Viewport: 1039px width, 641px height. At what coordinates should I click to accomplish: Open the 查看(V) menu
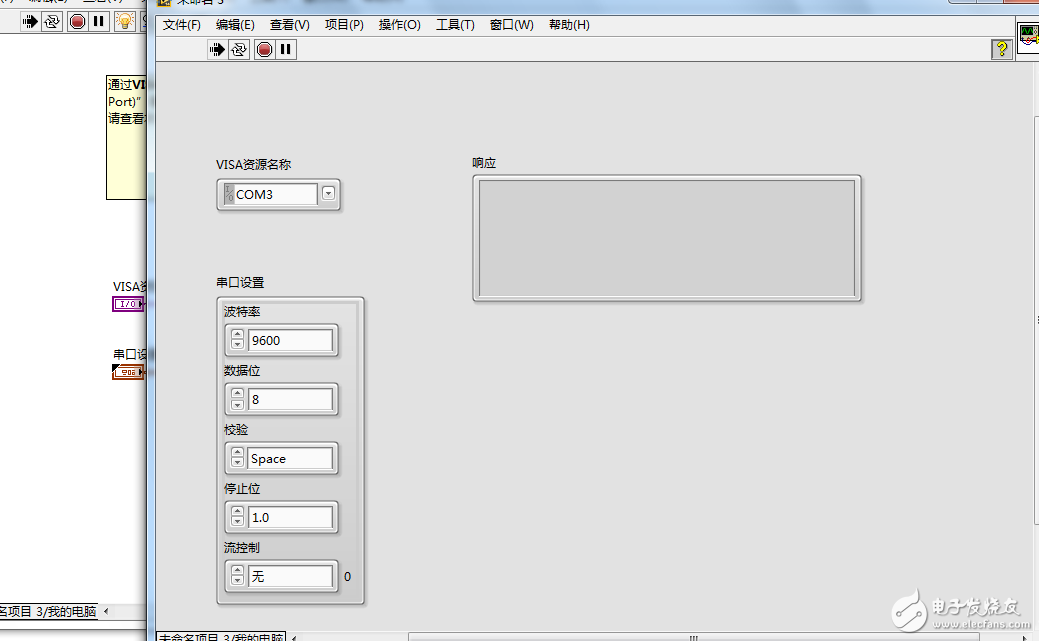pyautogui.click(x=290, y=25)
